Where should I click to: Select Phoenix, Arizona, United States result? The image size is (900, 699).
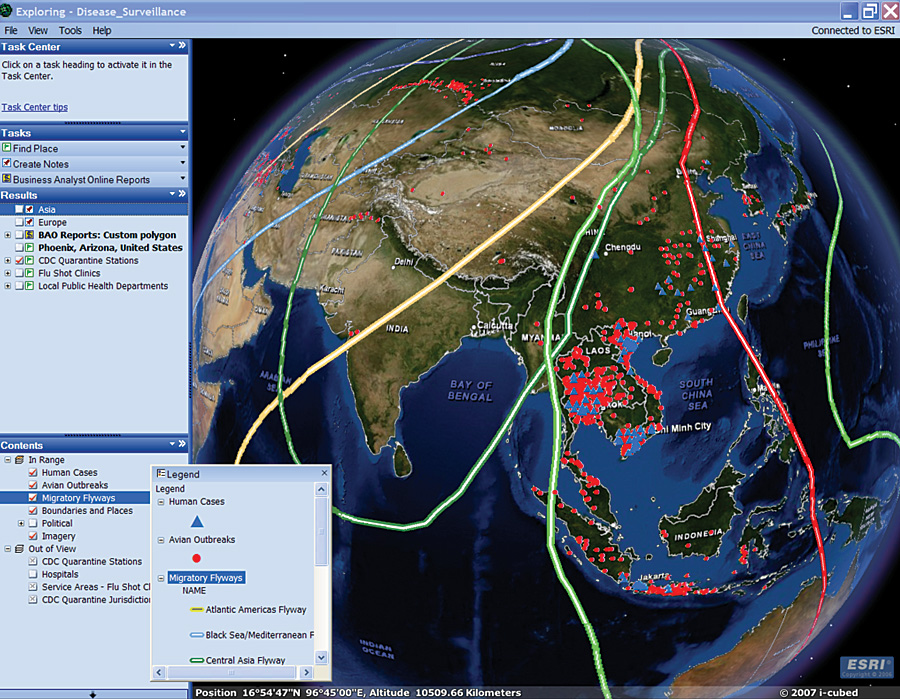point(110,247)
